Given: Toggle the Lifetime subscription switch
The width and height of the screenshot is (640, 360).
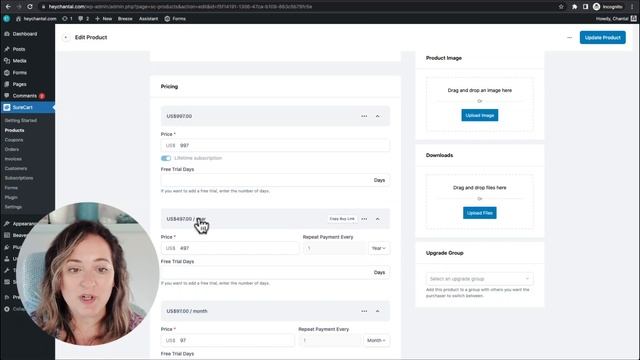Looking at the screenshot, I should [x=166, y=158].
